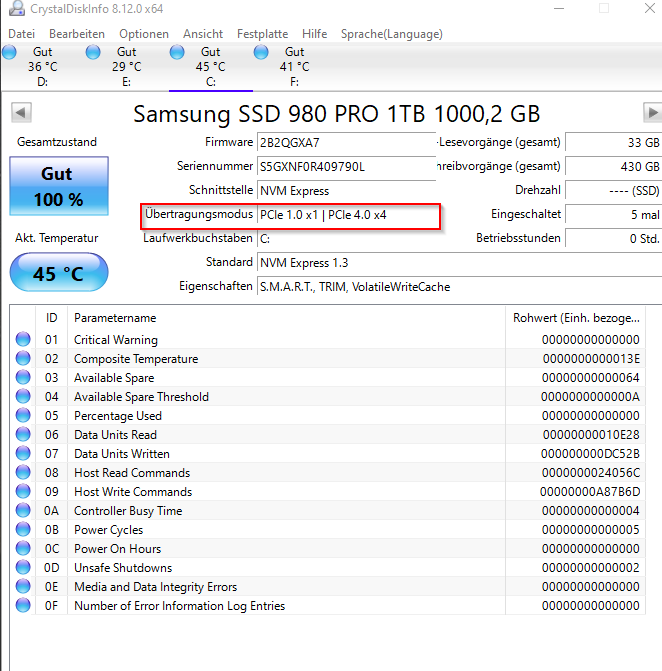Close the CrystalDiskInfo window
The image size is (662, 671).
point(650,8)
